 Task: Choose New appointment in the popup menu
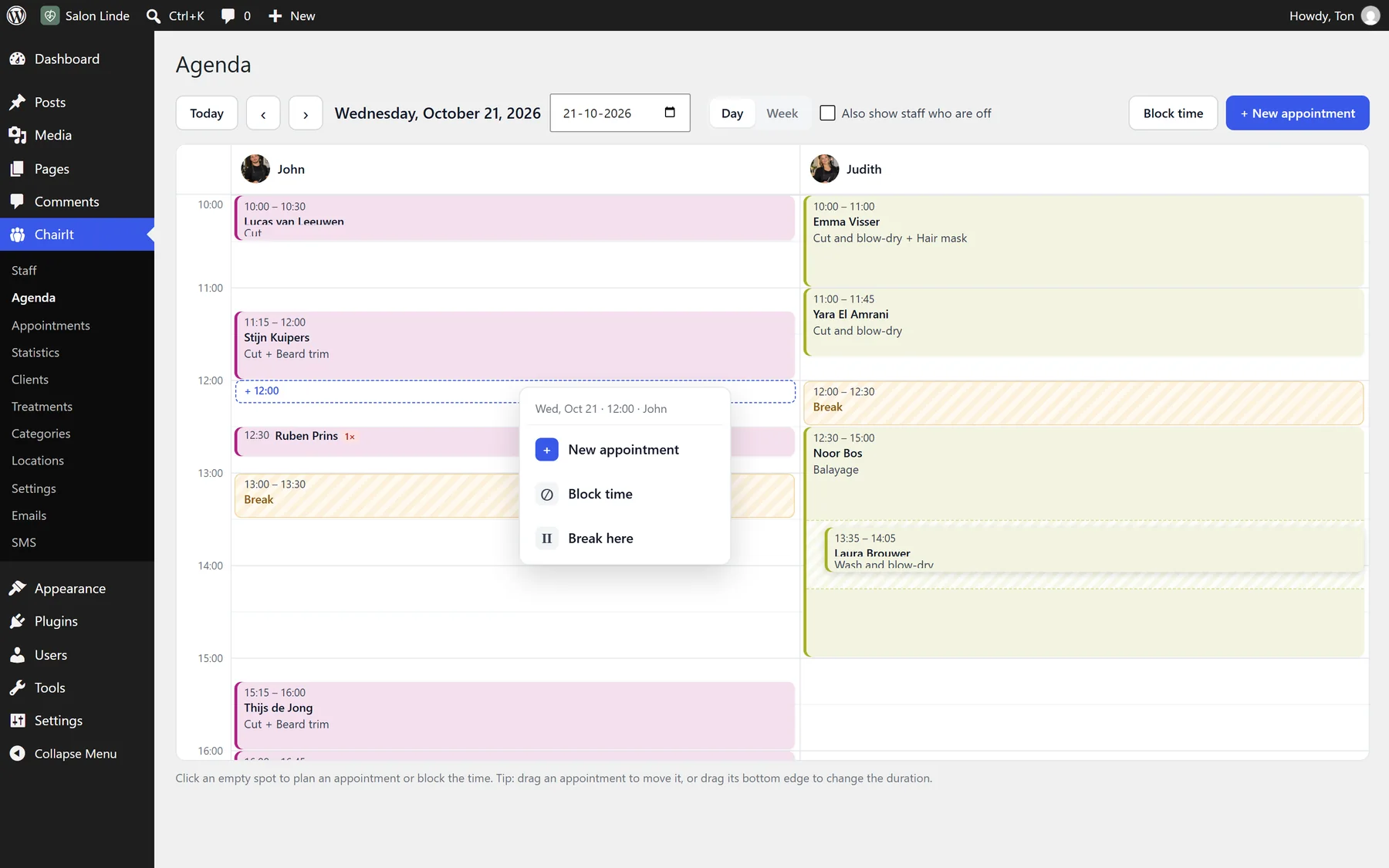tap(625, 450)
